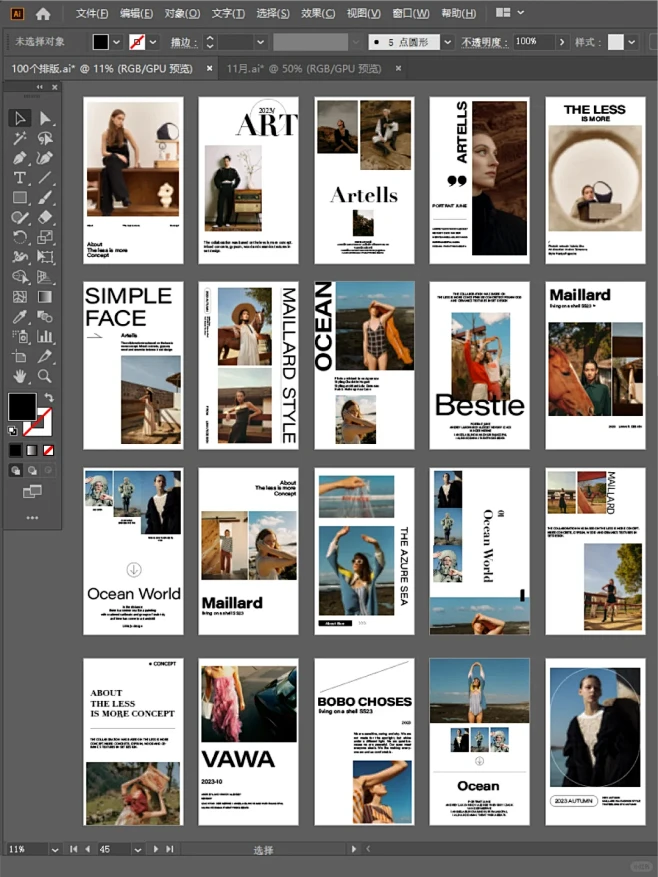Open the Edit Toolbar three-dots button
The image size is (658, 877).
(32, 518)
